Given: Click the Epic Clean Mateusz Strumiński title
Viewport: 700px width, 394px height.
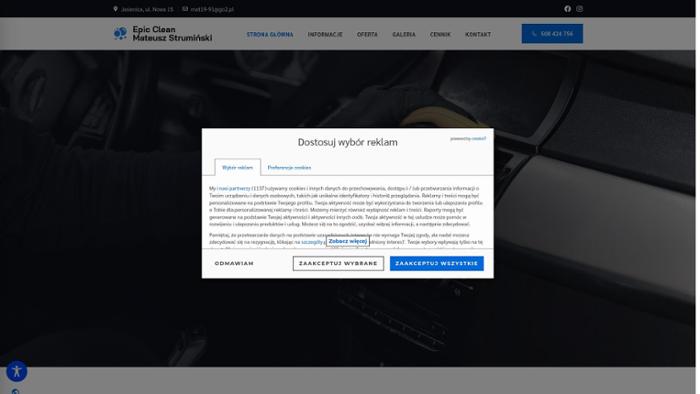Looking at the screenshot, I should click(173, 34).
